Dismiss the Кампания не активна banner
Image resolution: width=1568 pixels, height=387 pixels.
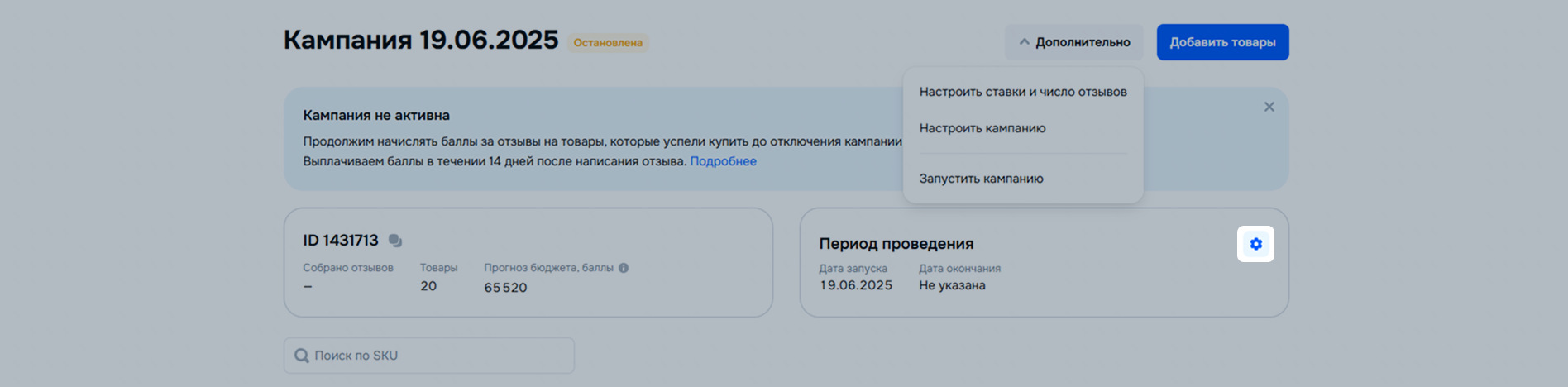coord(1269,107)
